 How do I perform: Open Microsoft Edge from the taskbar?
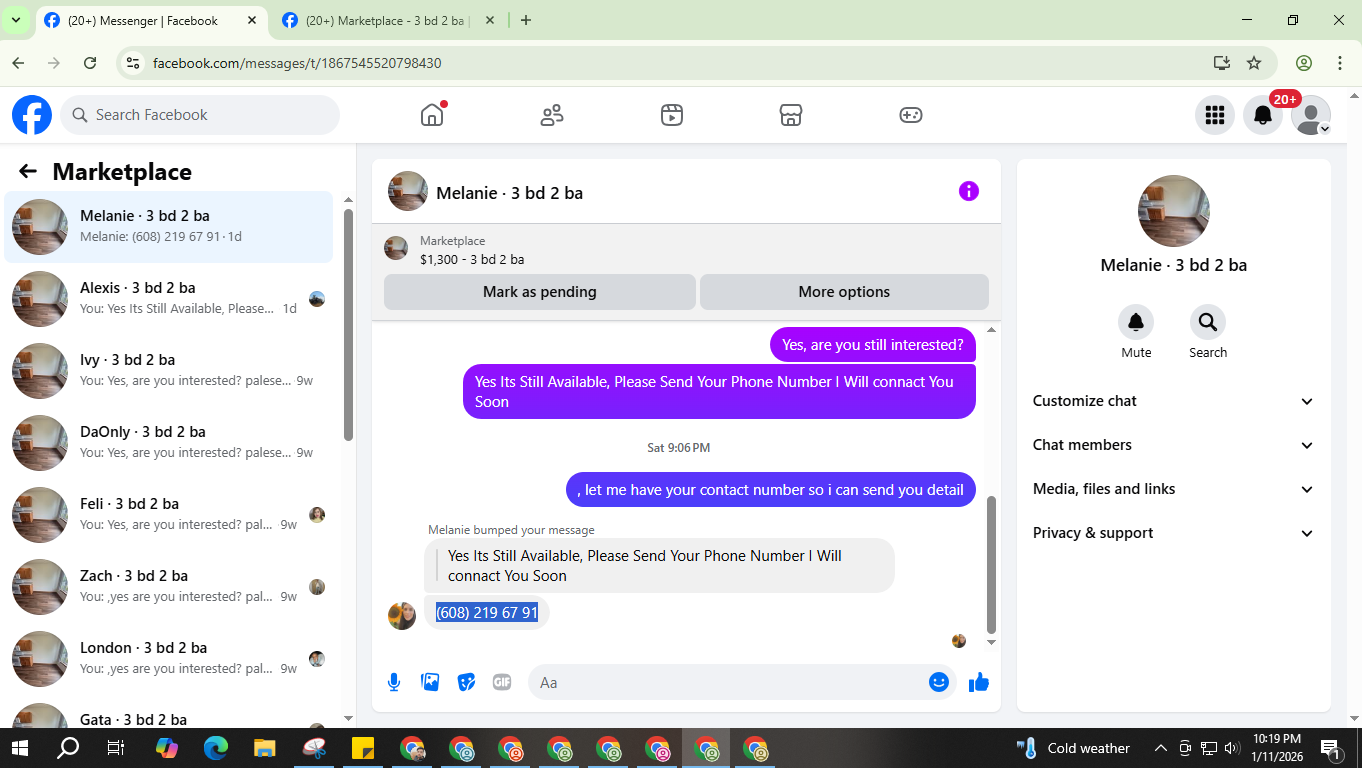coord(216,748)
